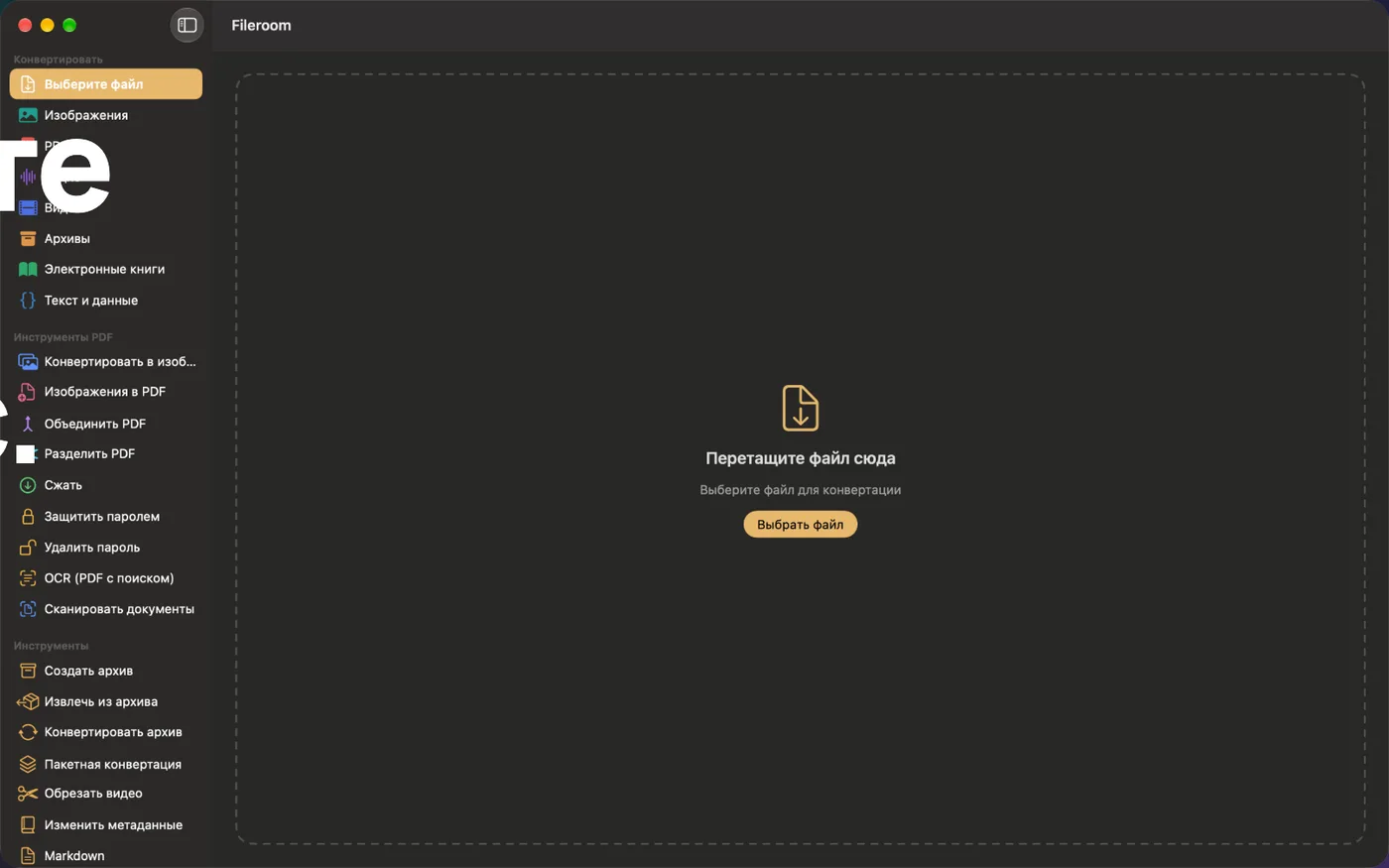Open OCR (PDF с поиском) tool

[x=106, y=577]
